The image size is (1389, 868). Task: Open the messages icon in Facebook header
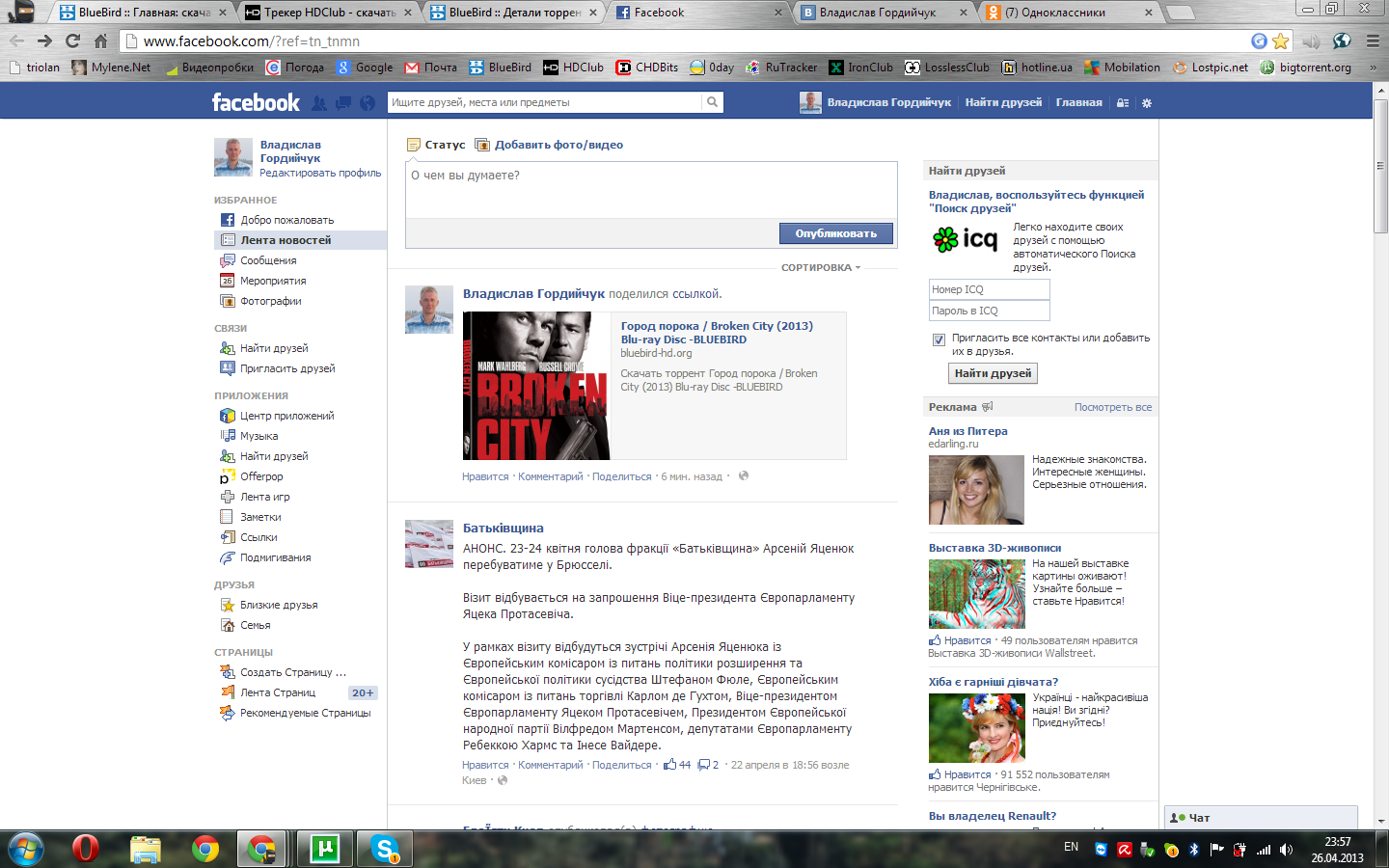coord(343,103)
